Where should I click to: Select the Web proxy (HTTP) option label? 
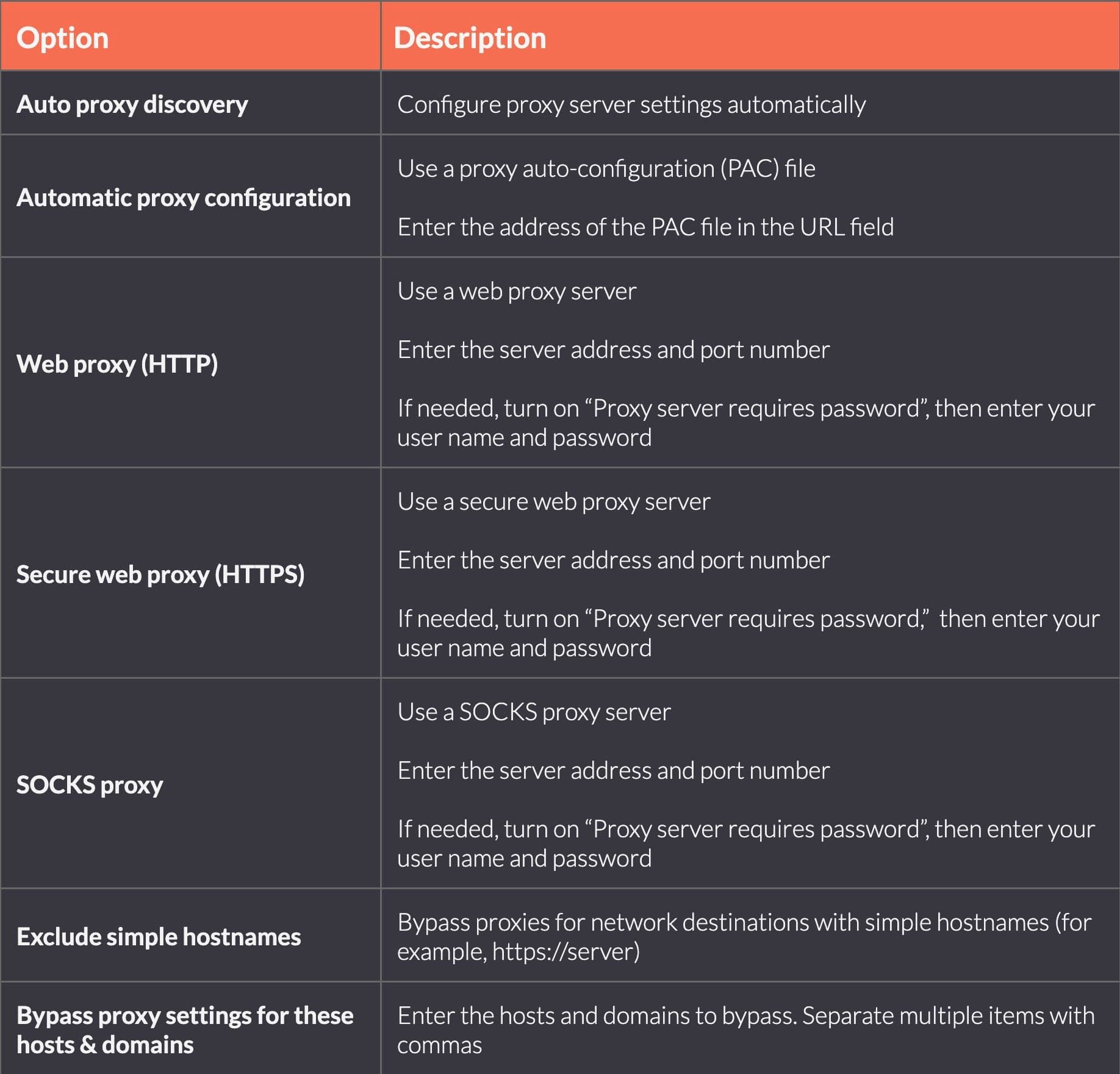pos(117,364)
